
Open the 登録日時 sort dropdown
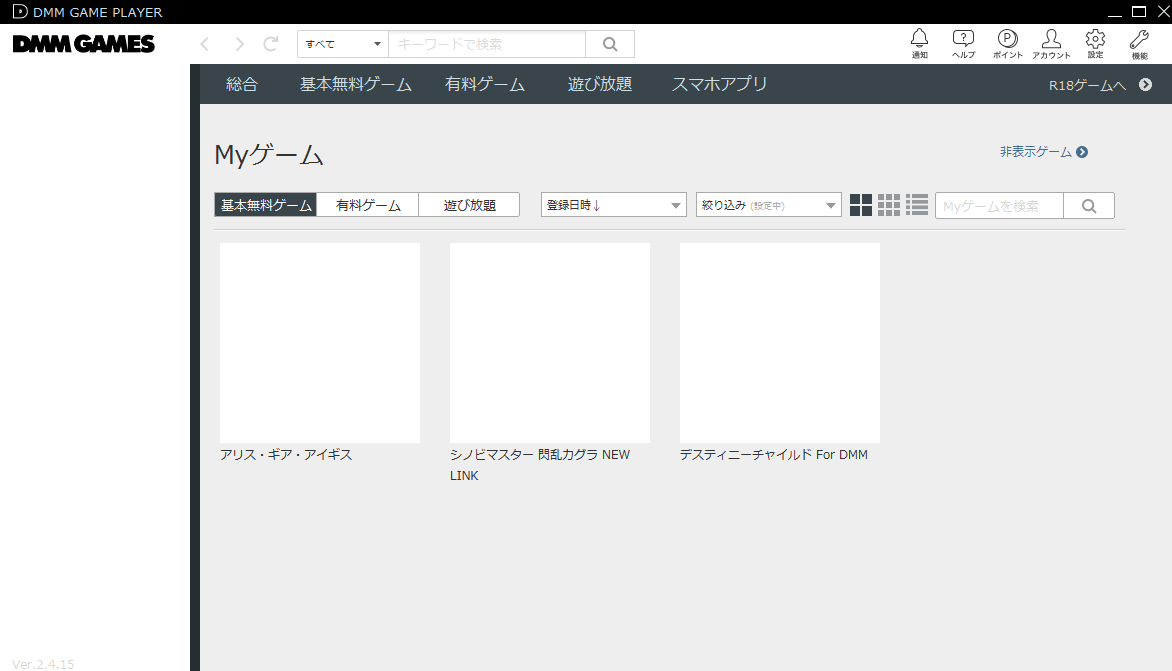click(614, 205)
